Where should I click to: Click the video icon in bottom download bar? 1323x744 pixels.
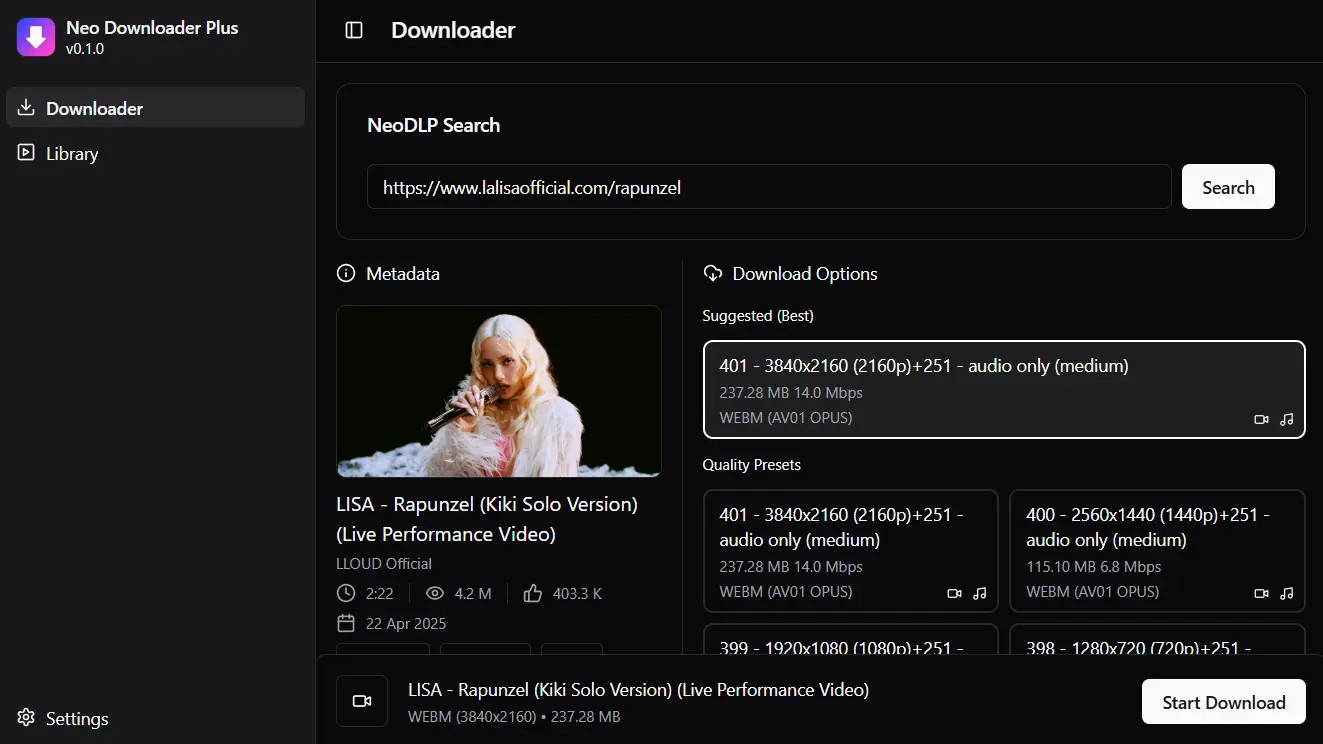tap(362, 701)
